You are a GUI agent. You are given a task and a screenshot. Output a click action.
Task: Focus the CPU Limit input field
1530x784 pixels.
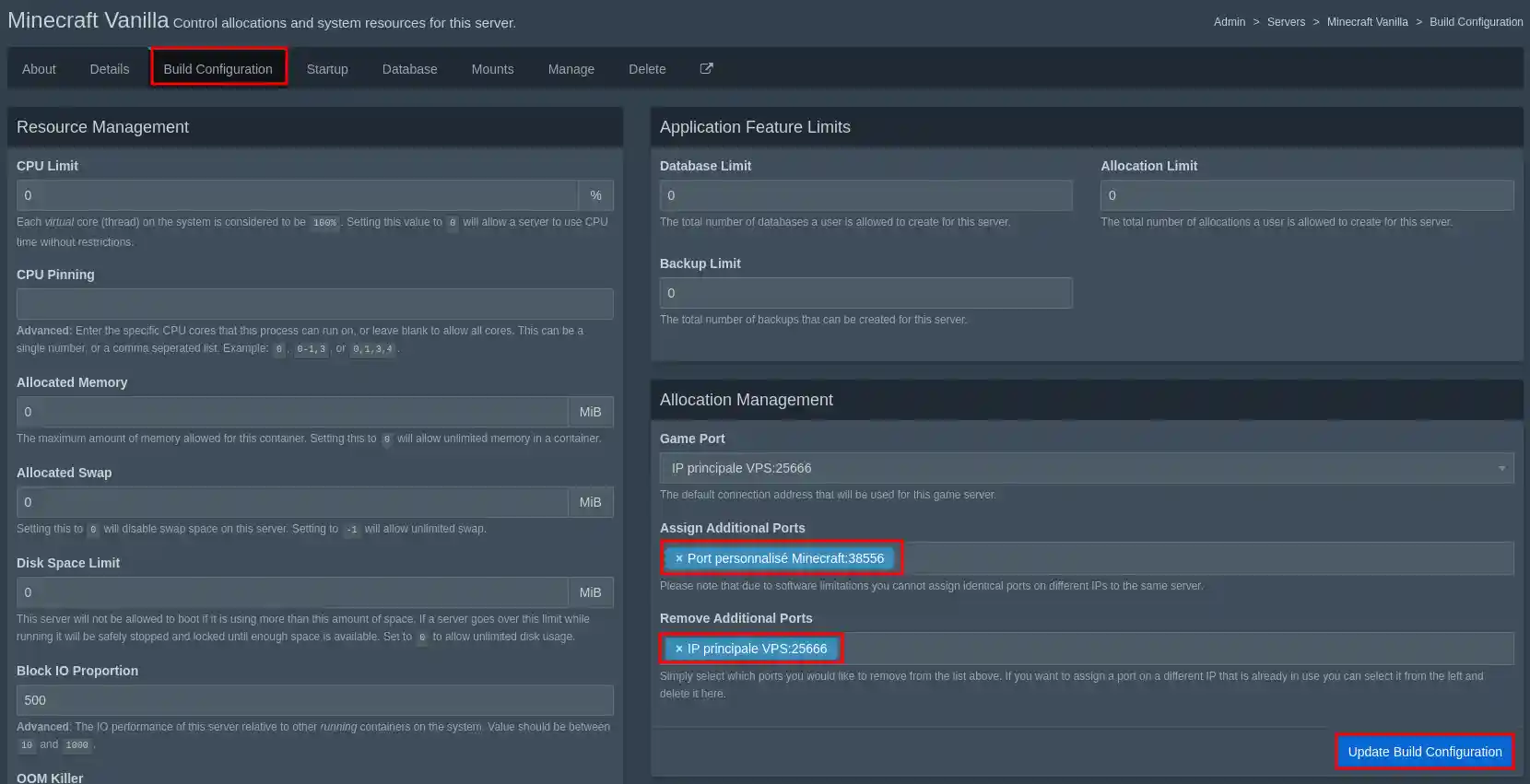click(298, 195)
